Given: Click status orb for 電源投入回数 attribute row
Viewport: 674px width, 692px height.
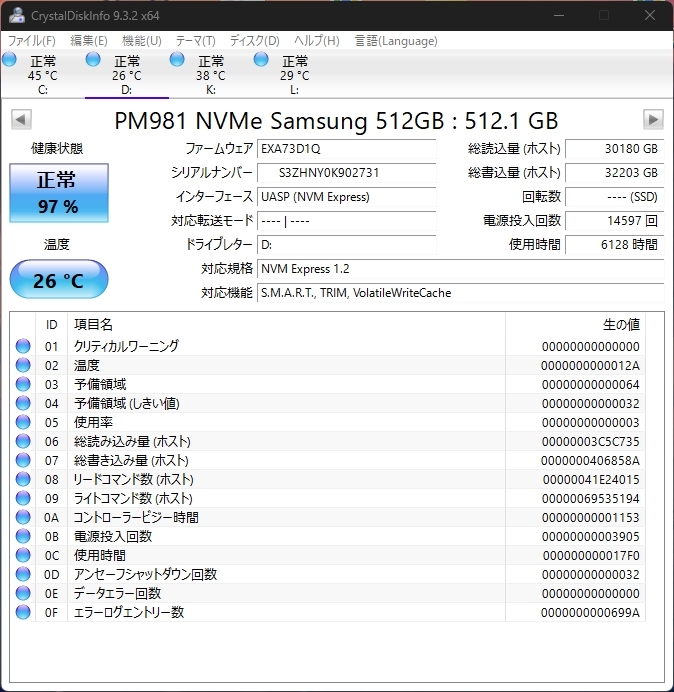Looking at the screenshot, I should coord(23,536).
